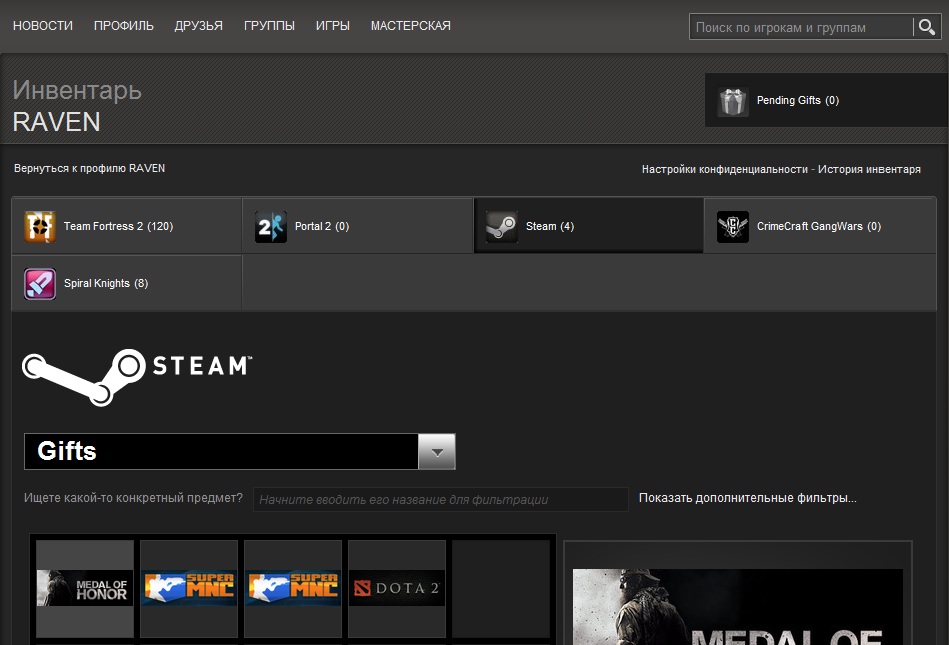Click the large Steam logo
Viewport: 949px width, 645px height.
click(137, 376)
